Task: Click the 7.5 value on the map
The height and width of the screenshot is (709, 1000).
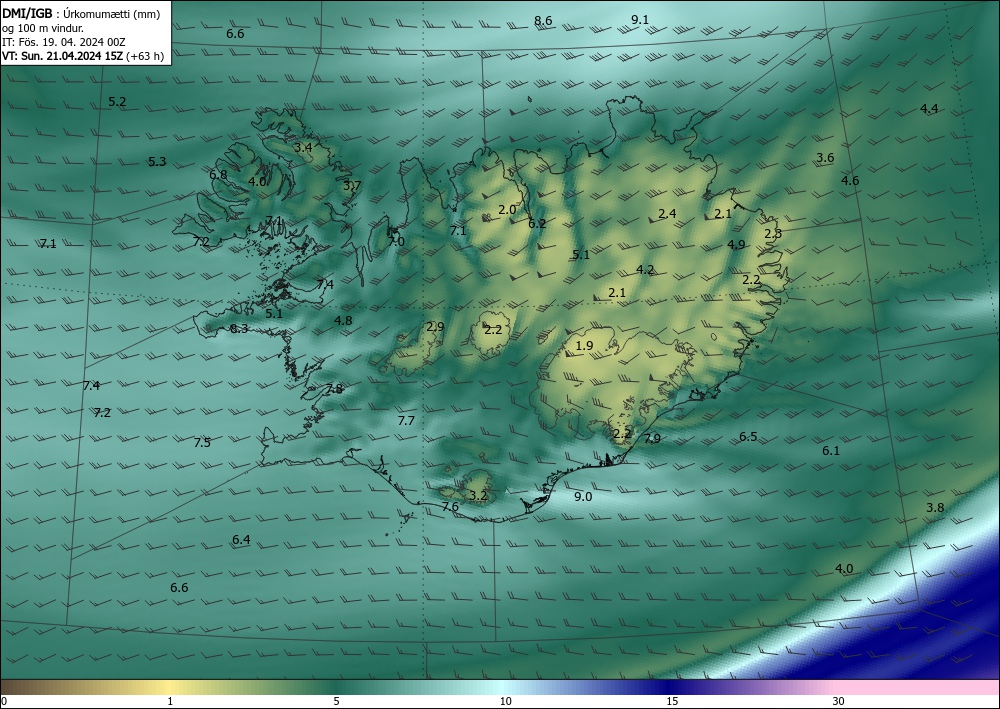Action: 202,442
